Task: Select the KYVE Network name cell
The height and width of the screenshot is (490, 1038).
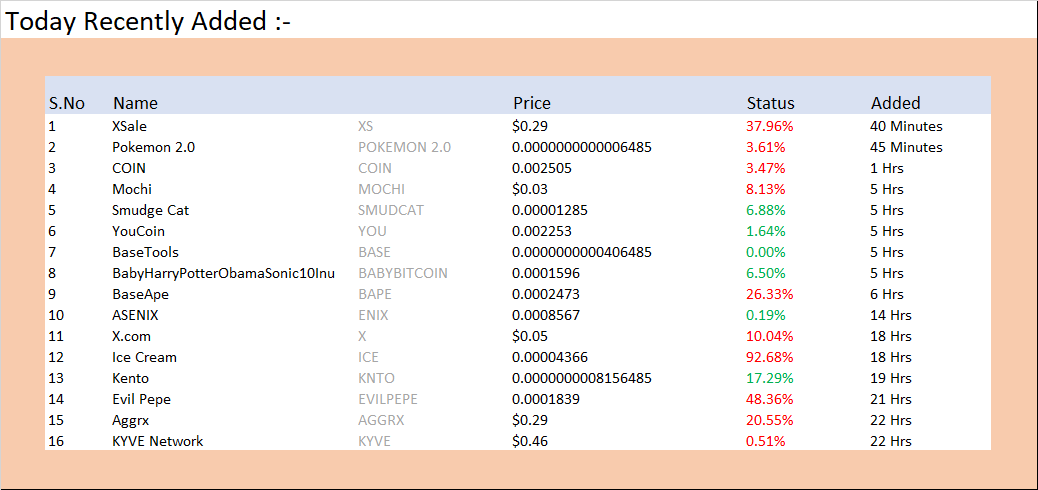Action: (158, 442)
